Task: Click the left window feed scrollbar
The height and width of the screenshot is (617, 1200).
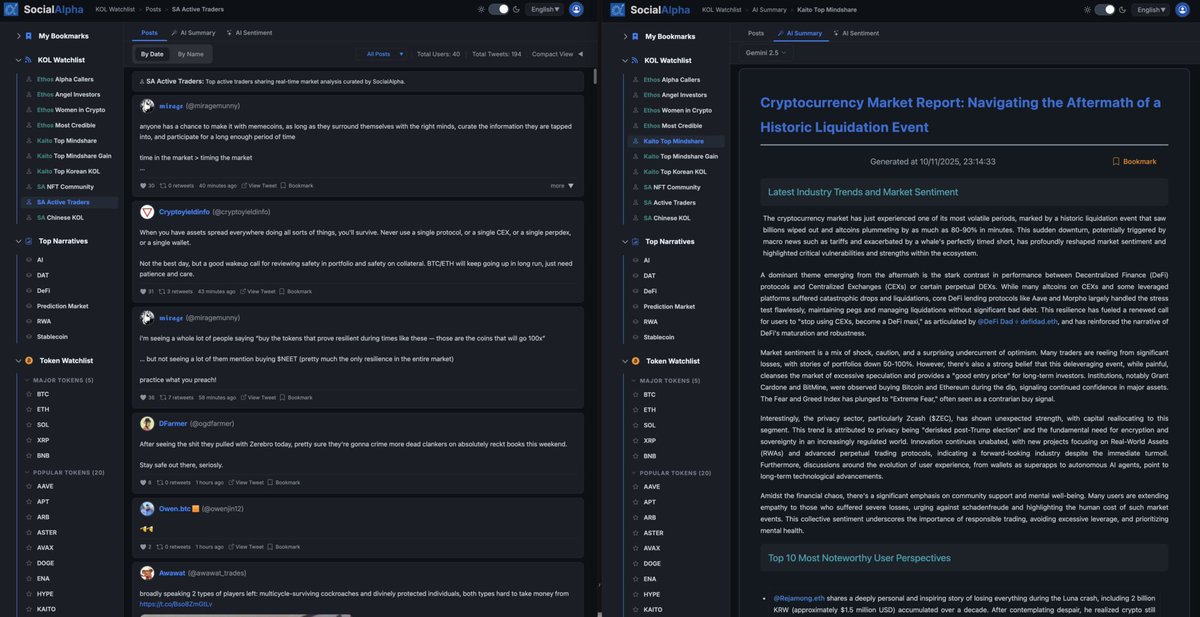Action: click(596, 77)
